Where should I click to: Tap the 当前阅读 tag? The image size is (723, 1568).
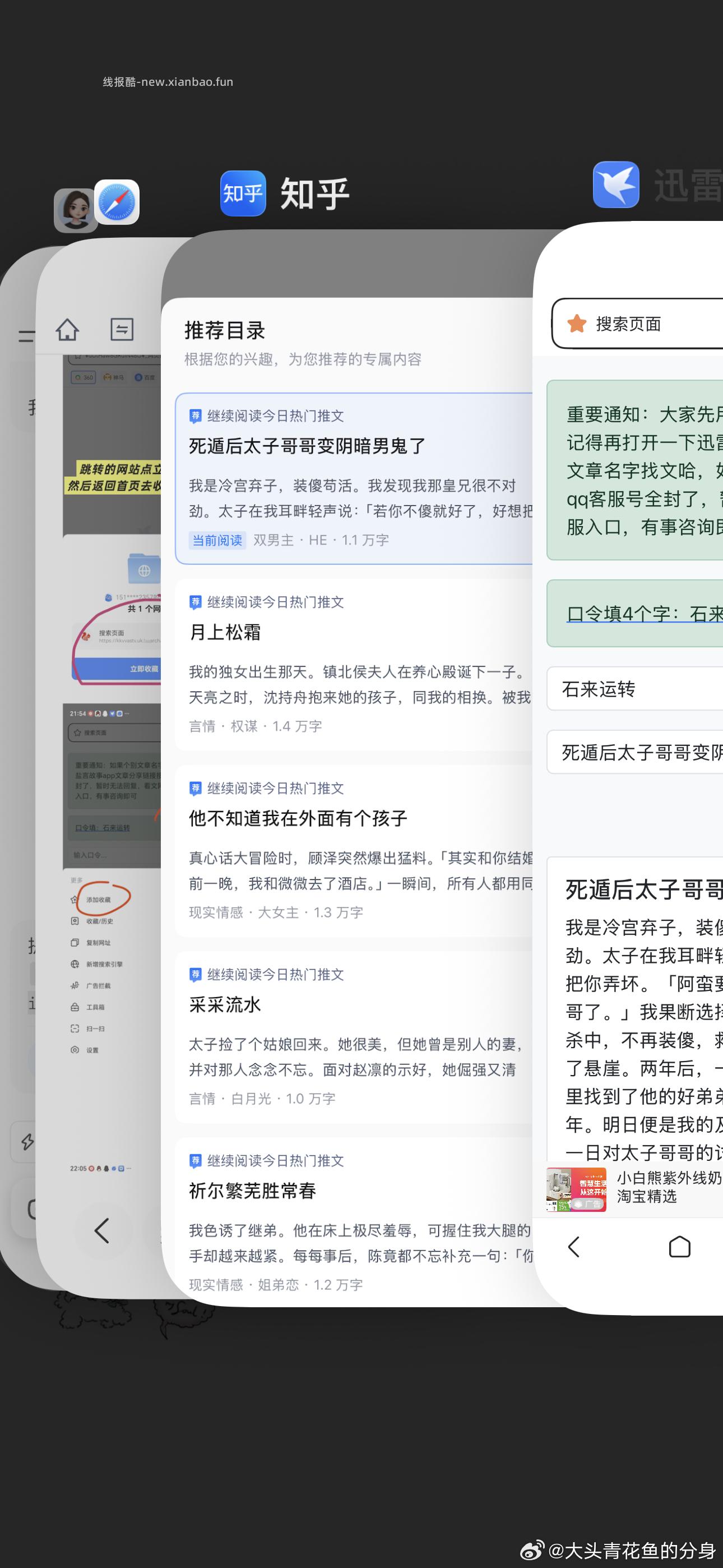click(217, 540)
